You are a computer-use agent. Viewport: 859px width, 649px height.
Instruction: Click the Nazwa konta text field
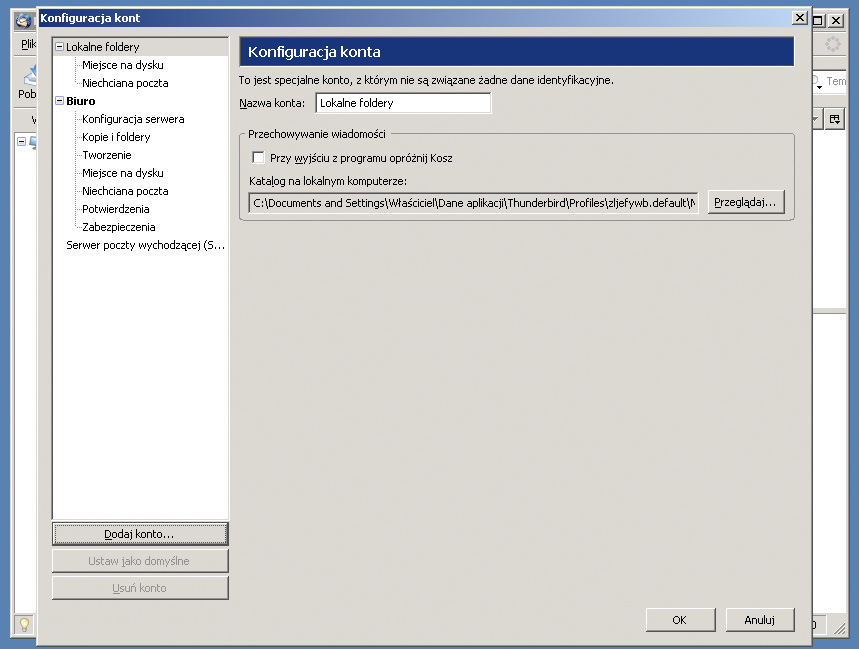[403, 103]
